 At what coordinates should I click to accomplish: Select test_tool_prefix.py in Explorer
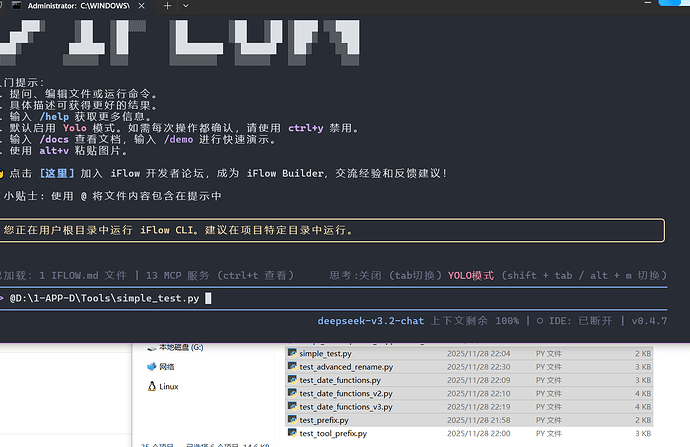coord(469,433)
